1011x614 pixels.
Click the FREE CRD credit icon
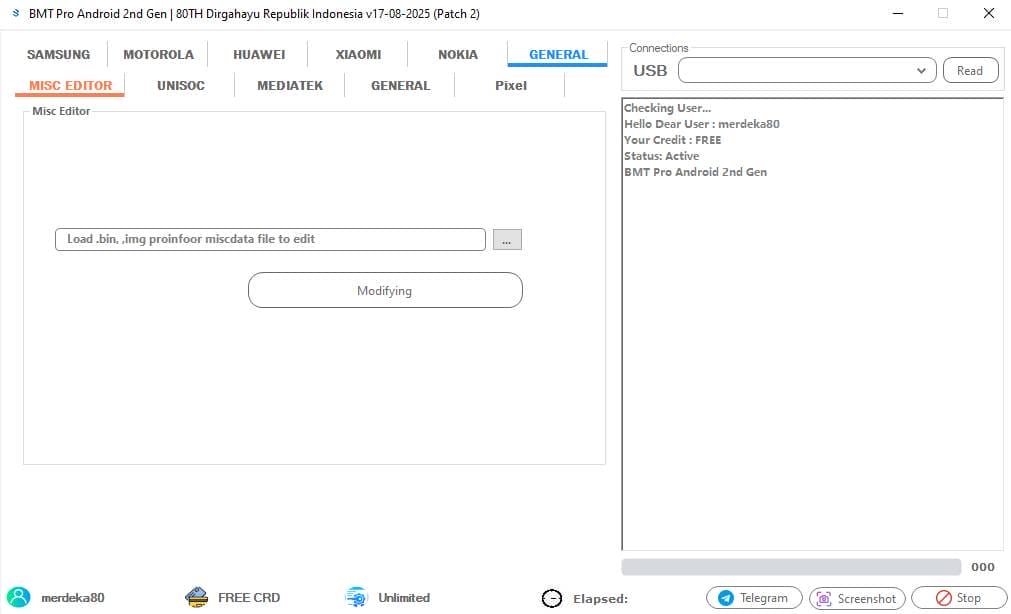pyautogui.click(x=196, y=597)
